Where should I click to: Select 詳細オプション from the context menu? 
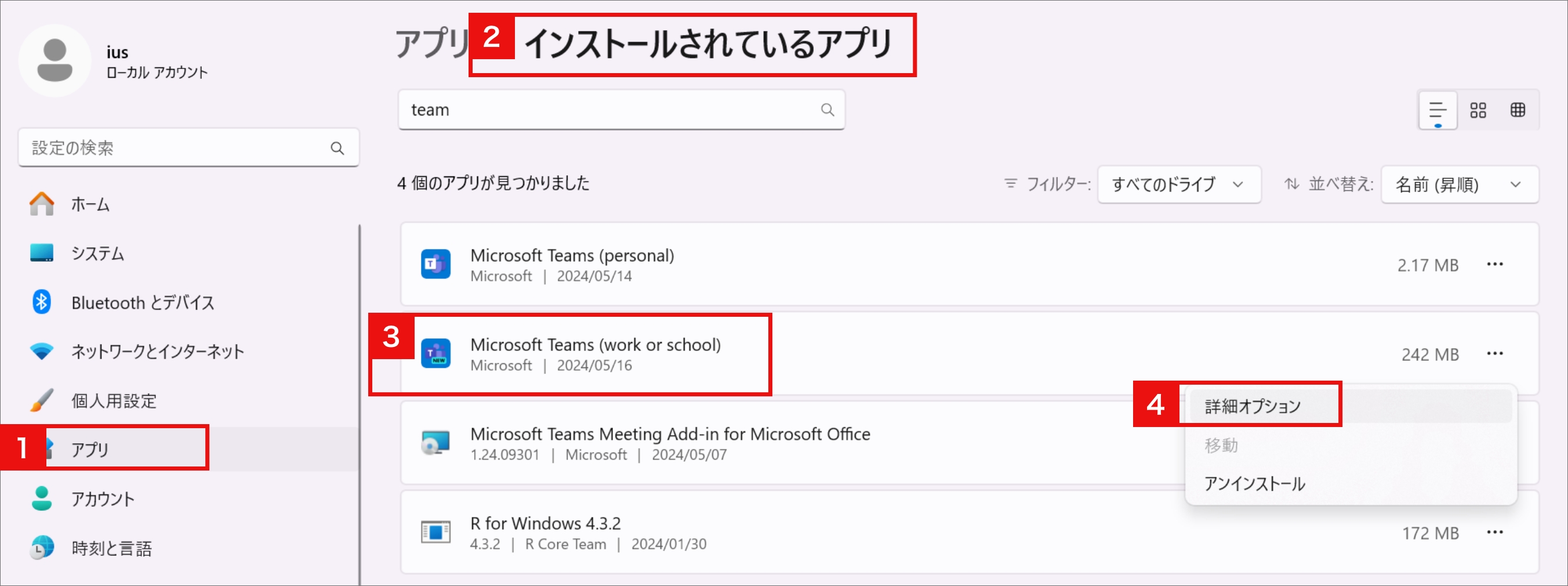click(1349, 406)
